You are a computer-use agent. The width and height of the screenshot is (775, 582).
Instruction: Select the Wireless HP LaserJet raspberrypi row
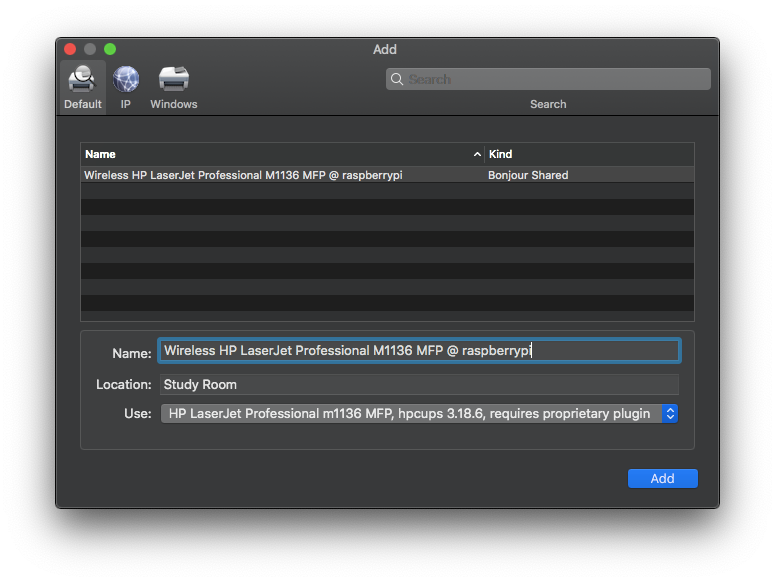click(x=388, y=175)
